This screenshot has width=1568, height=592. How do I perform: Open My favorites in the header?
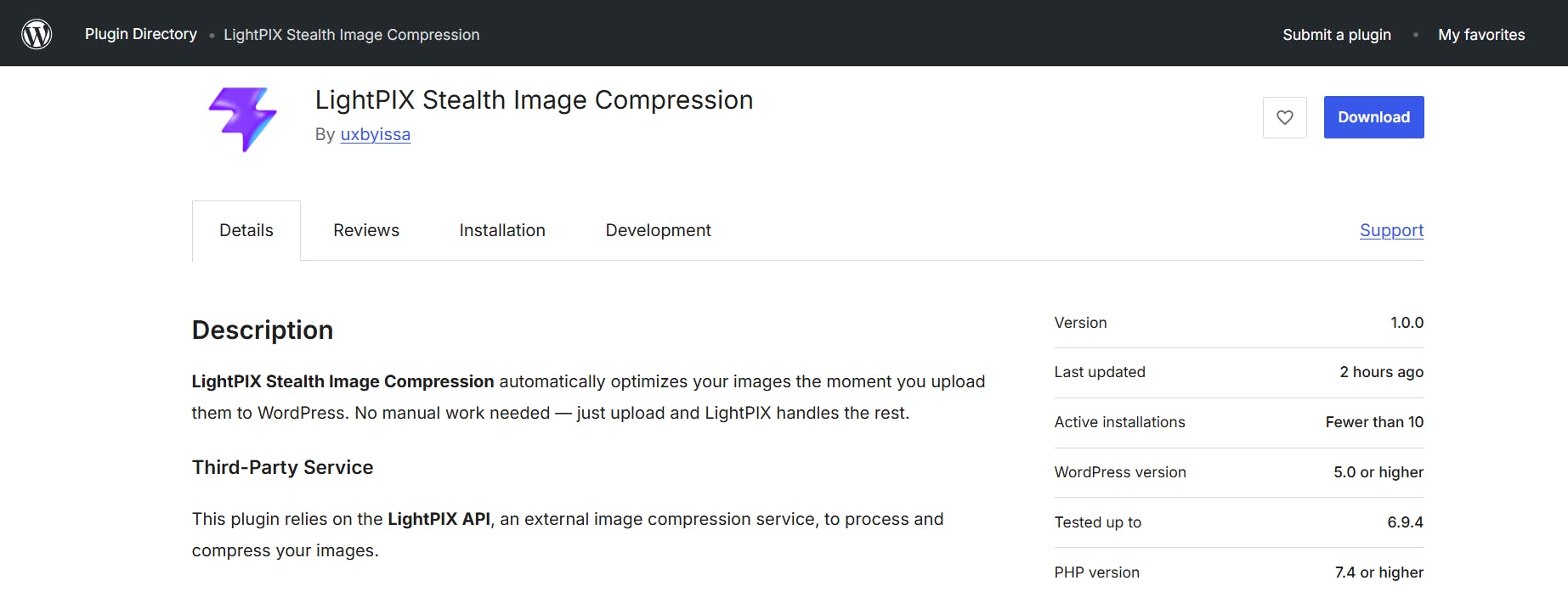coord(1480,35)
